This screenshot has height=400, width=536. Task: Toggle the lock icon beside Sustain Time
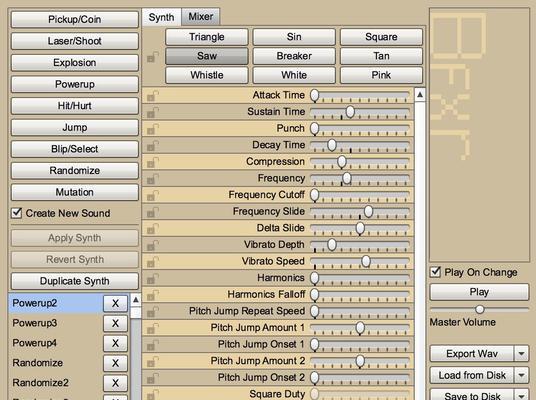(153, 112)
